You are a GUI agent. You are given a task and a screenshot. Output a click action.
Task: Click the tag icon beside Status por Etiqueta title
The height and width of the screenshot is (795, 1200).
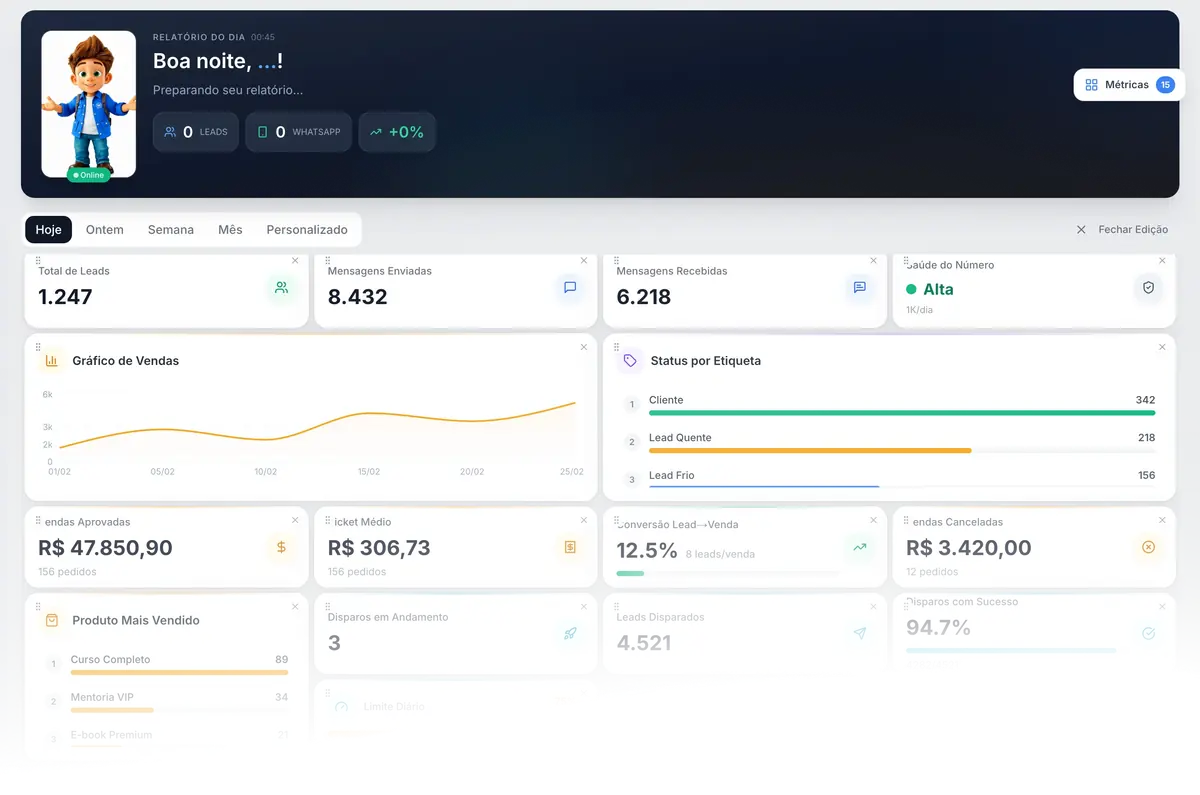[x=628, y=360]
